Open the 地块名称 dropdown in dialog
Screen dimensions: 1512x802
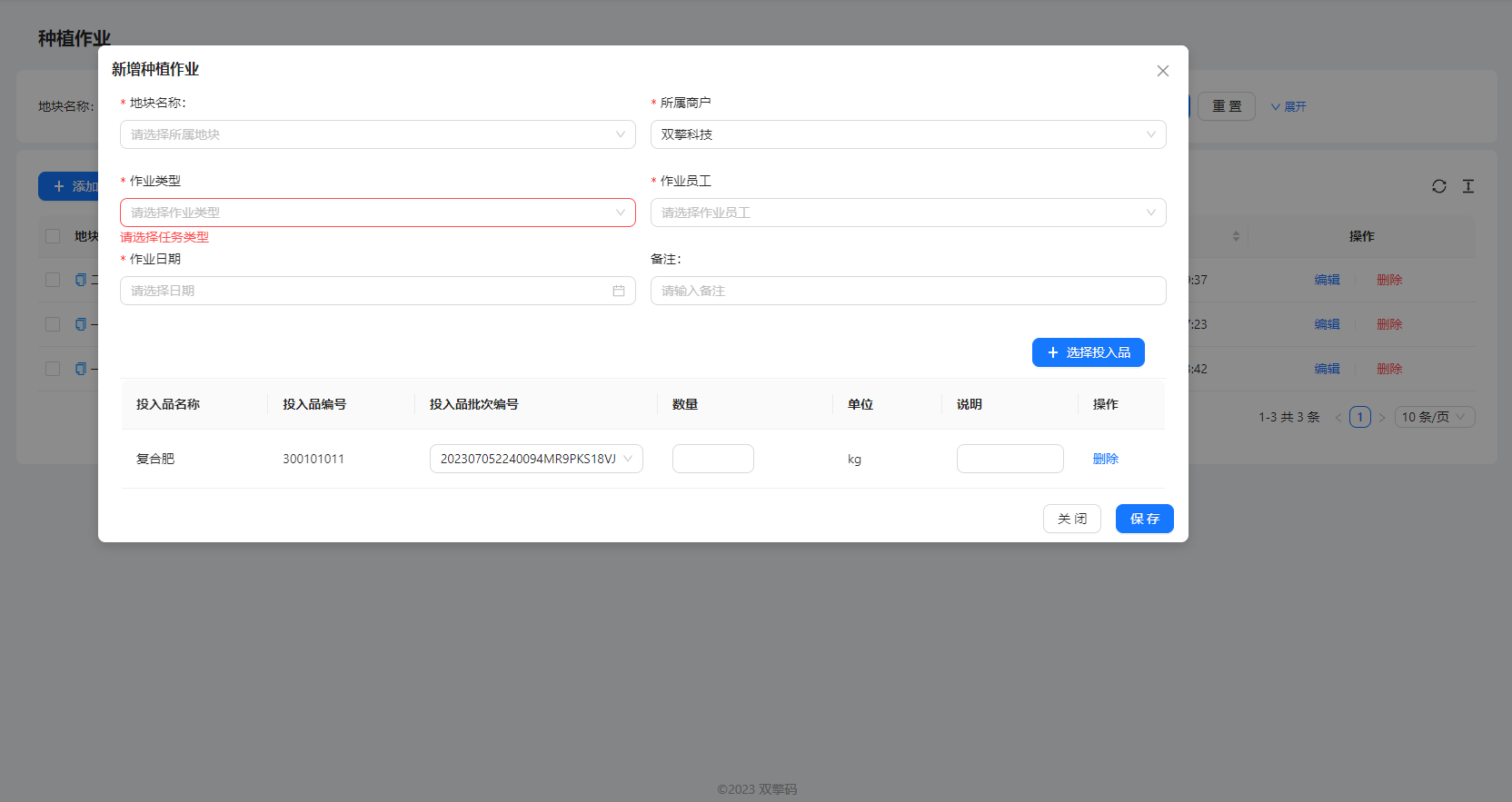[x=377, y=134]
